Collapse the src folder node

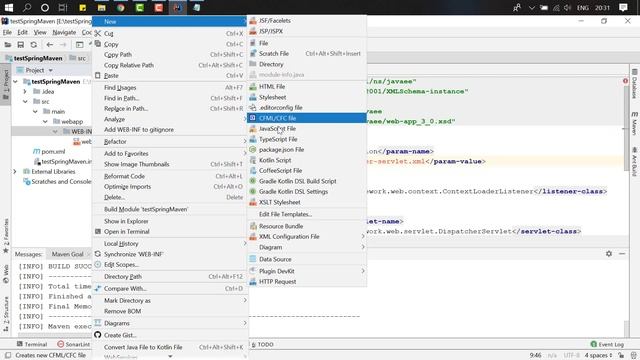[25, 101]
